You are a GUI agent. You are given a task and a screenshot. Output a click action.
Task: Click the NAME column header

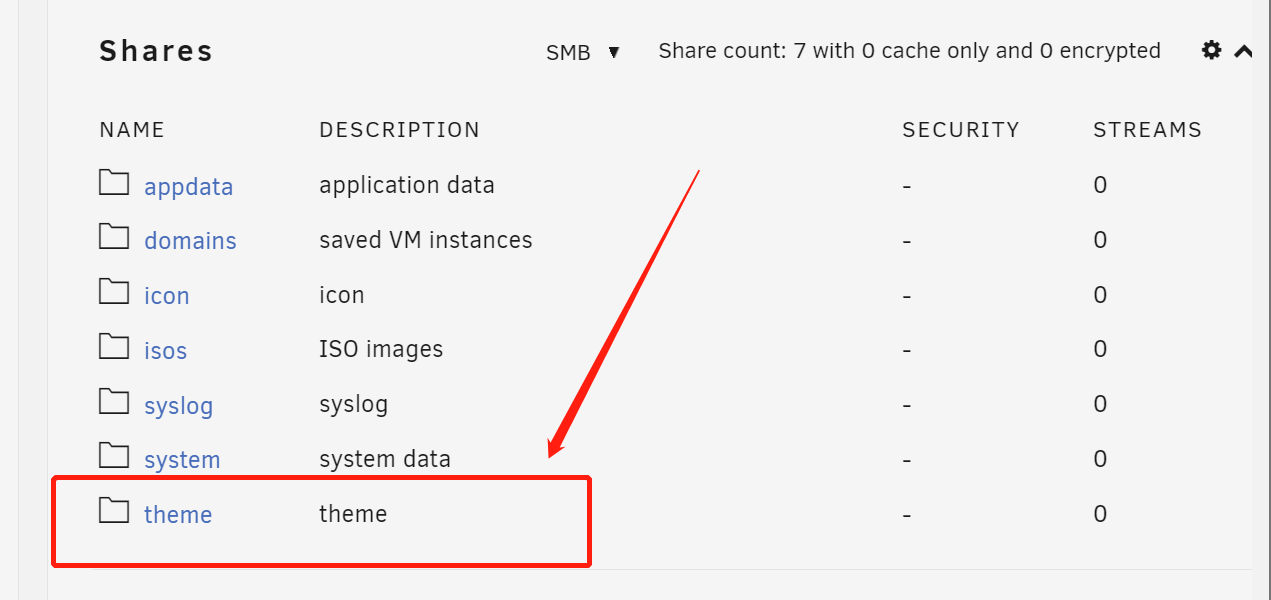[x=132, y=130]
